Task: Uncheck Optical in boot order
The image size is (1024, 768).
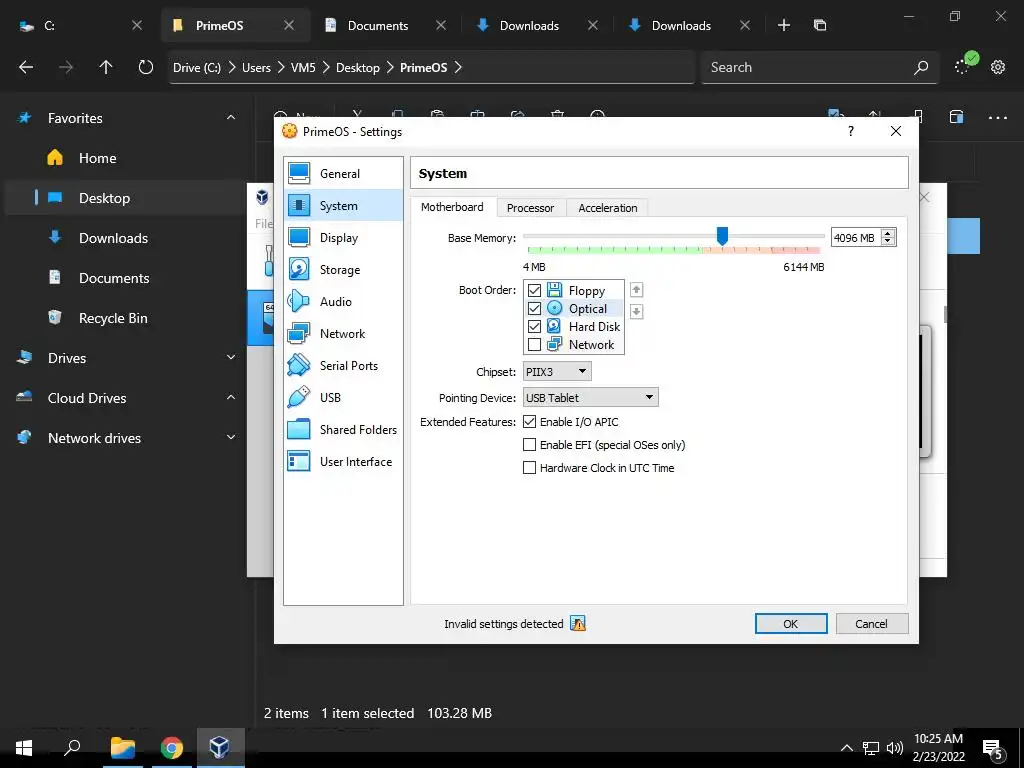Action: 534,308
